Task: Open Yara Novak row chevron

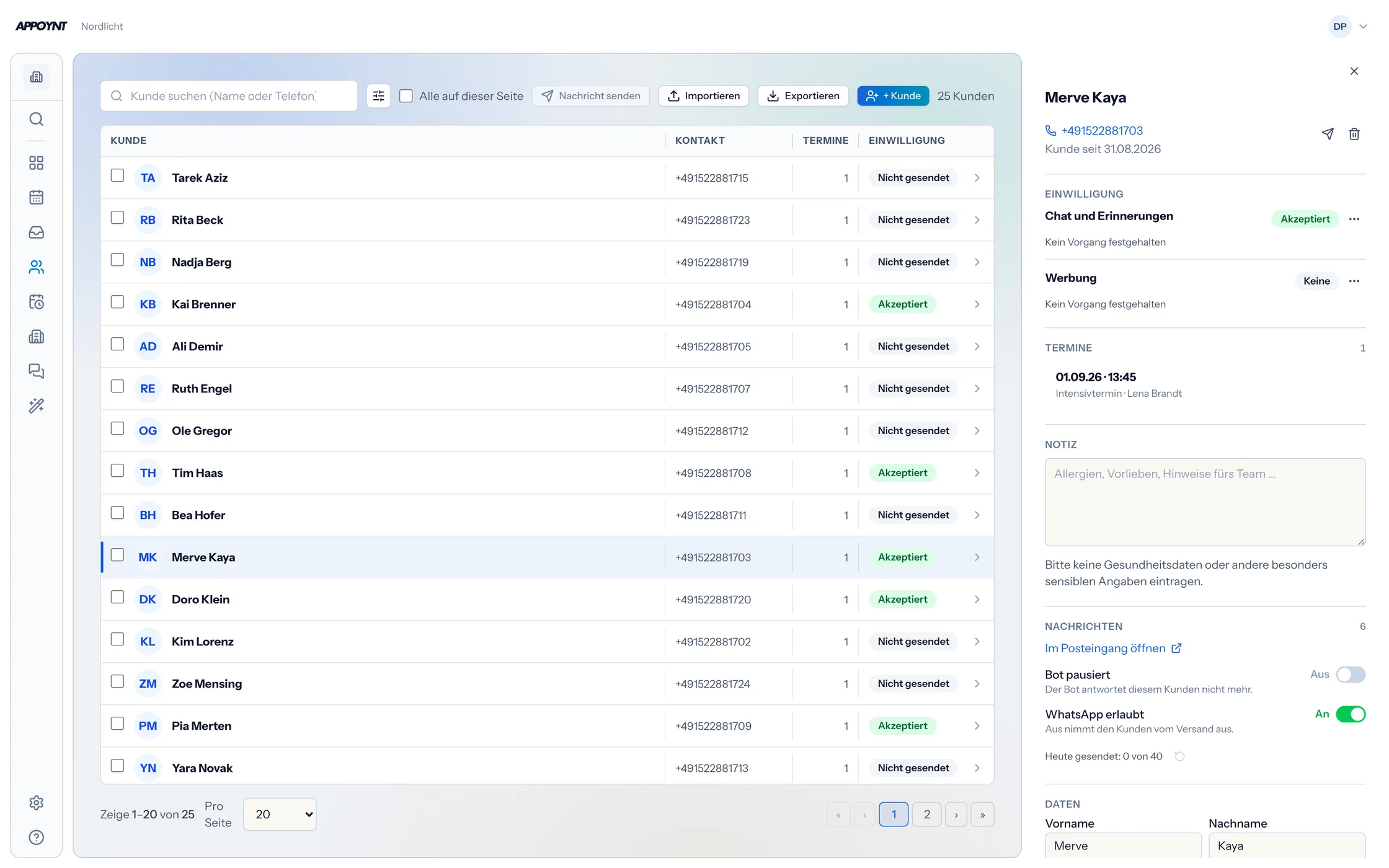Action: click(x=977, y=768)
